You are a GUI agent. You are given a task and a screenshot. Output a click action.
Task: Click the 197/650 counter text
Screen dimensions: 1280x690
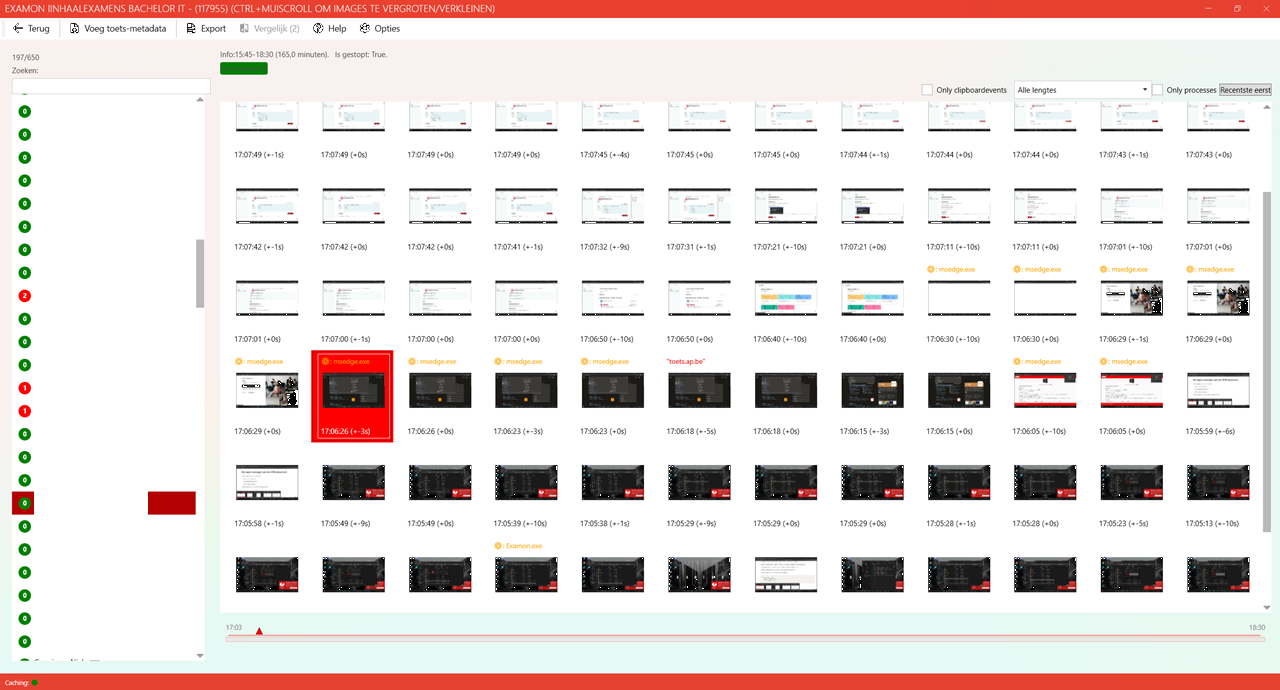[26, 57]
